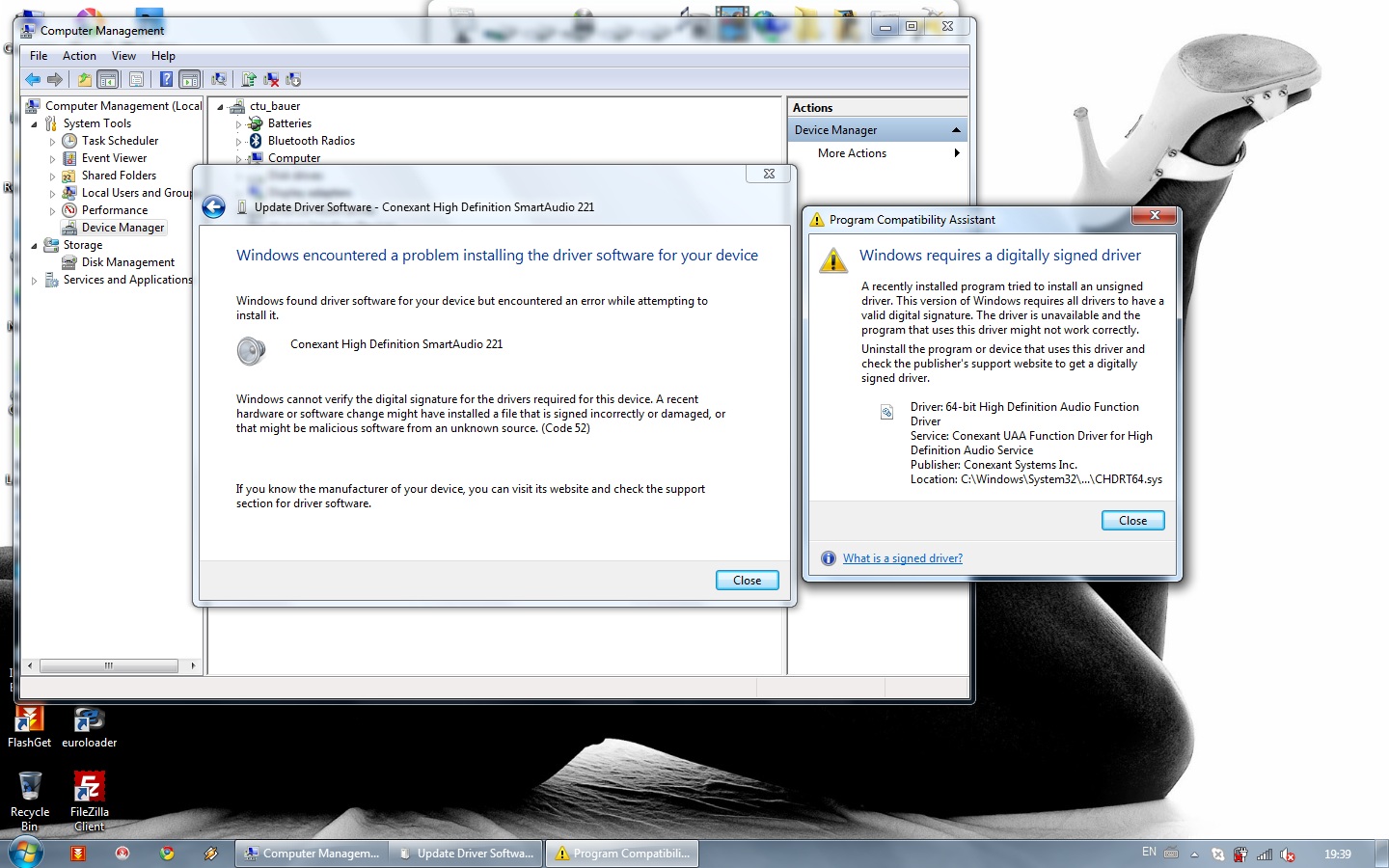This screenshot has height=868, width=1389.
Task: Expand the Task Scheduler tree node
Action: [x=52, y=142]
